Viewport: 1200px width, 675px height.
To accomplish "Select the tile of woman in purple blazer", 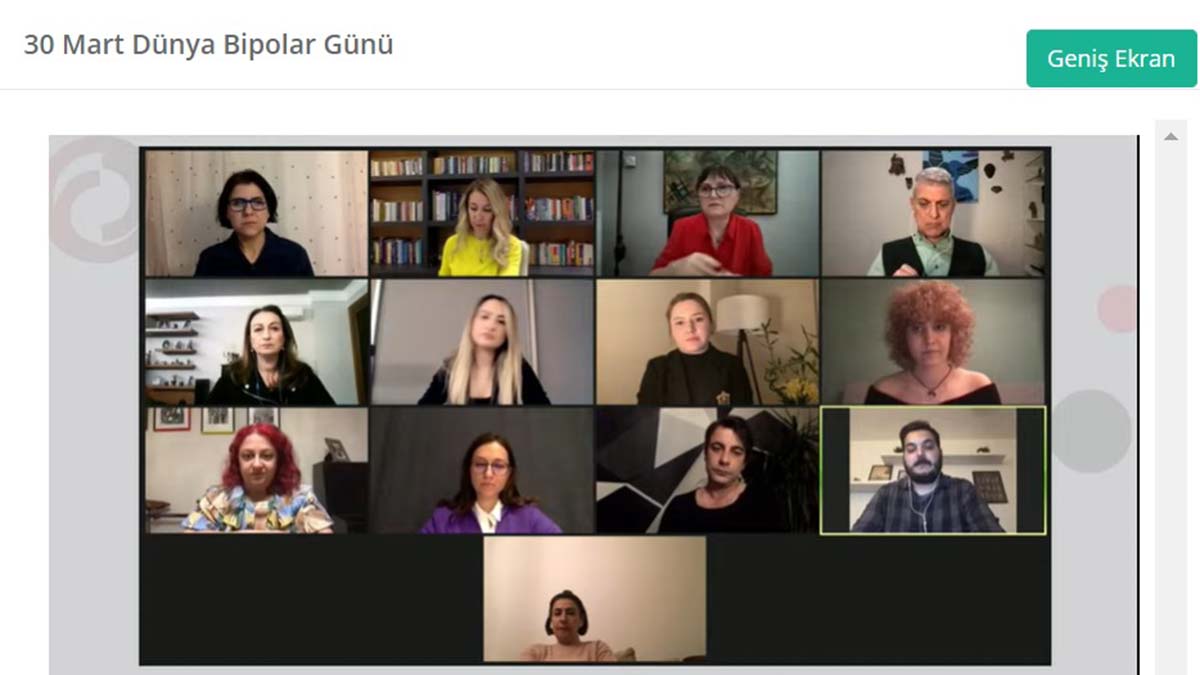I will pyautogui.click(x=483, y=470).
